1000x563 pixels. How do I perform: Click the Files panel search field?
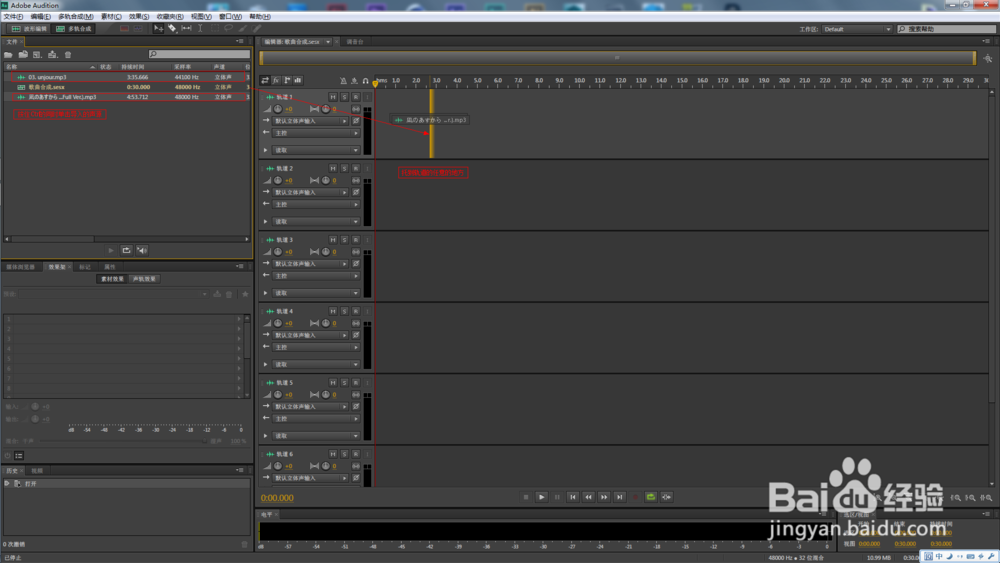(x=199, y=54)
